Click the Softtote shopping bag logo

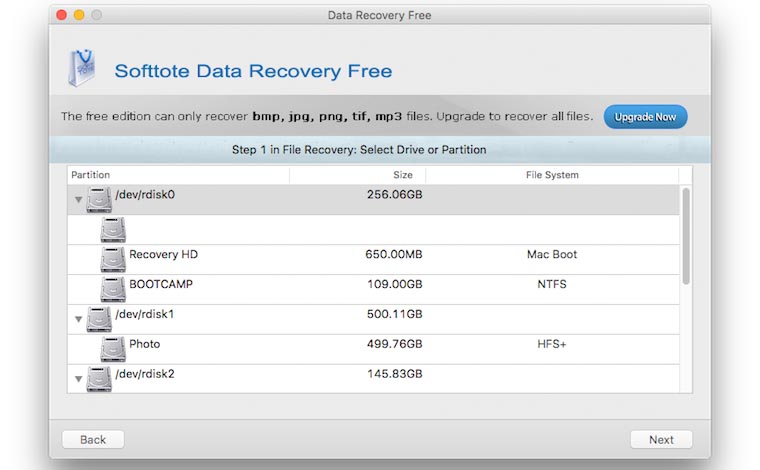click(81, 68)
